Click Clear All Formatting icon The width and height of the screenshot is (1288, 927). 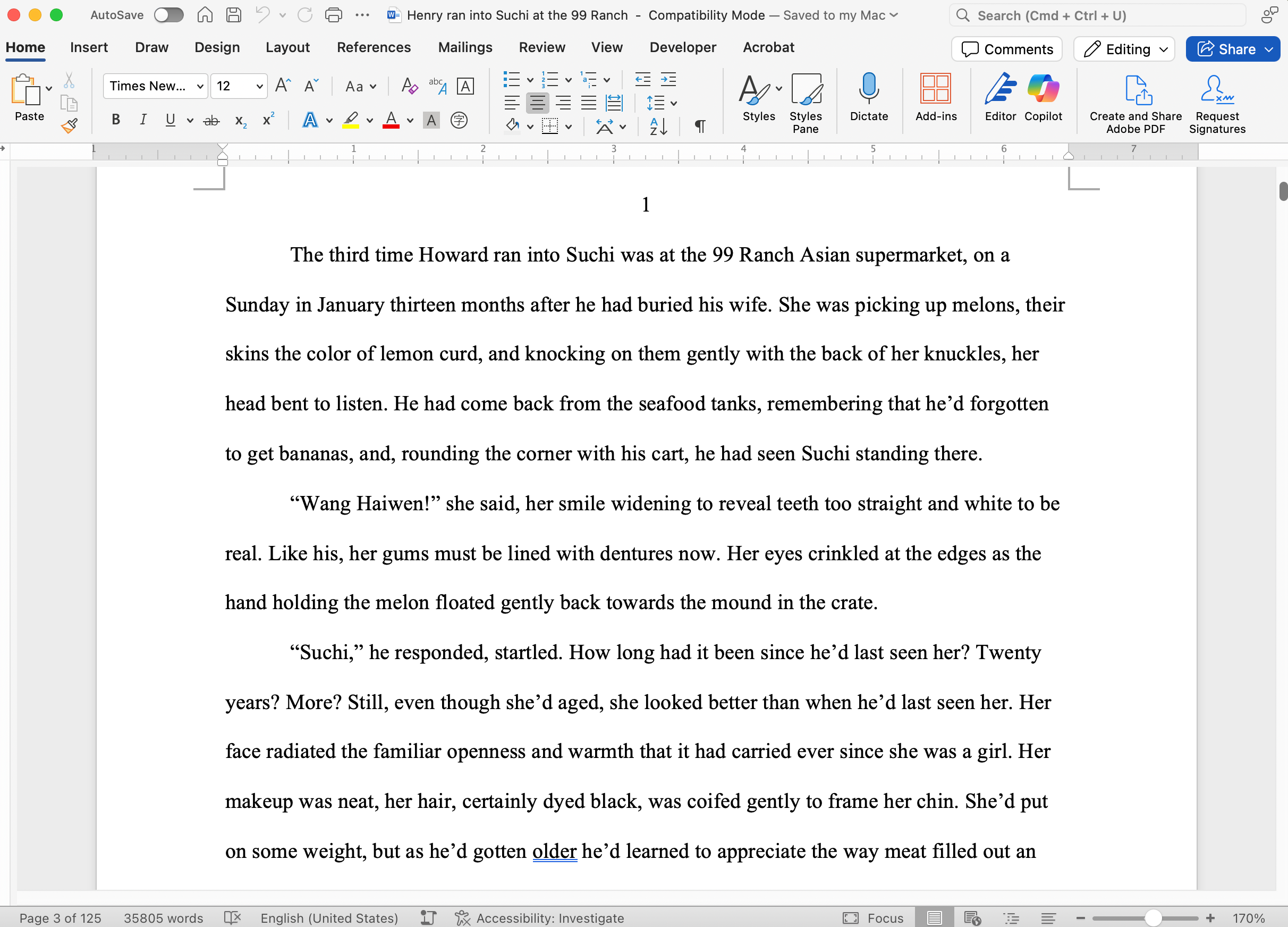(x=409, y=86)
